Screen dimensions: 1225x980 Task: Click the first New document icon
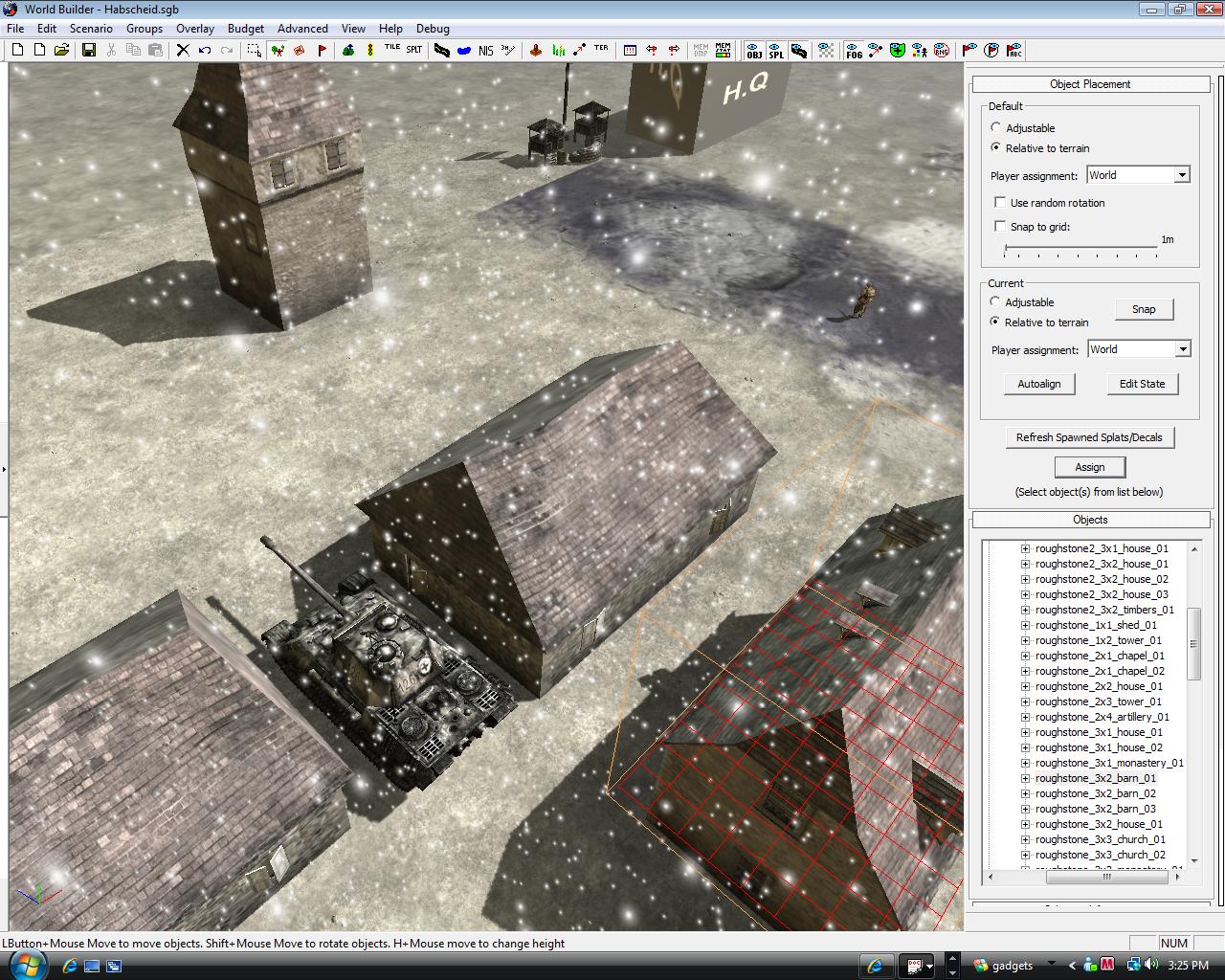pyautogui.click(x=17, y=50)
